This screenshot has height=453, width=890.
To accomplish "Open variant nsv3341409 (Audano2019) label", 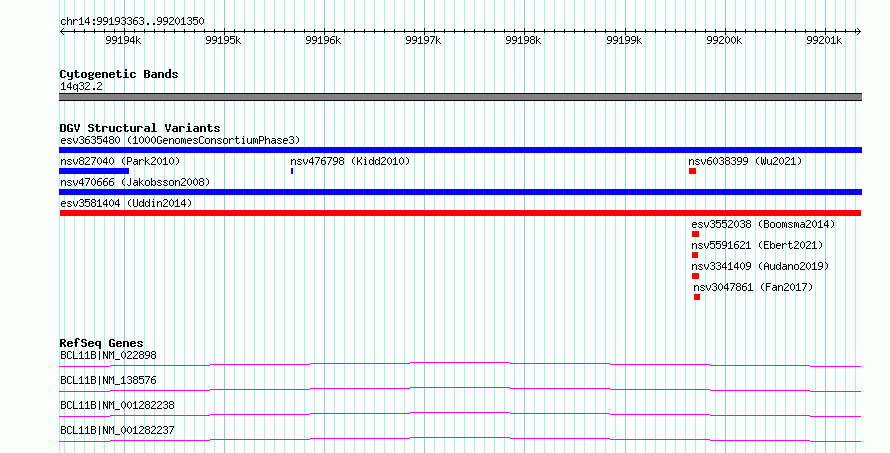I will [760, 266].
